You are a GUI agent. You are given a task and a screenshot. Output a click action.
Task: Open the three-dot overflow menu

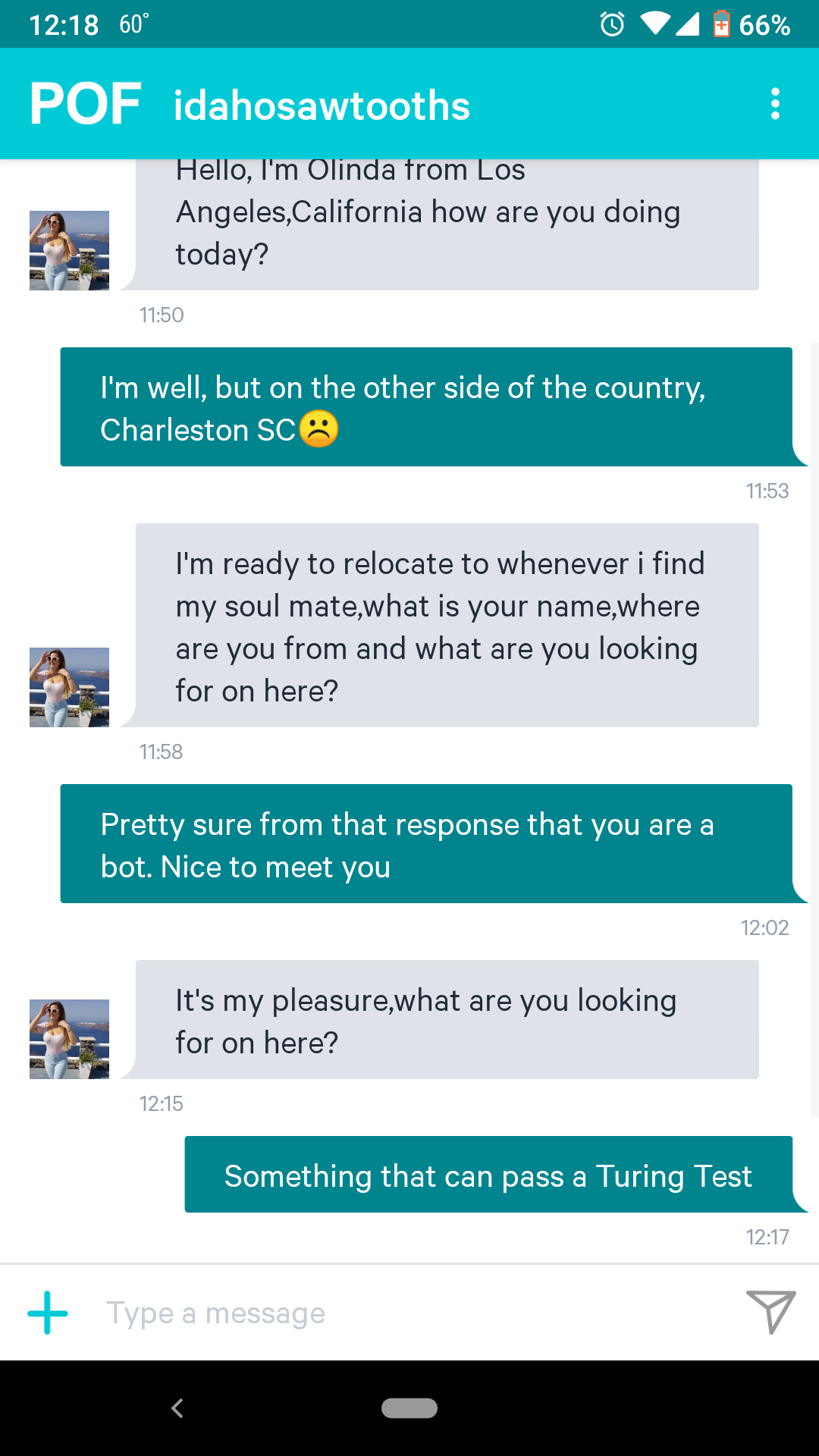[775, 104]
